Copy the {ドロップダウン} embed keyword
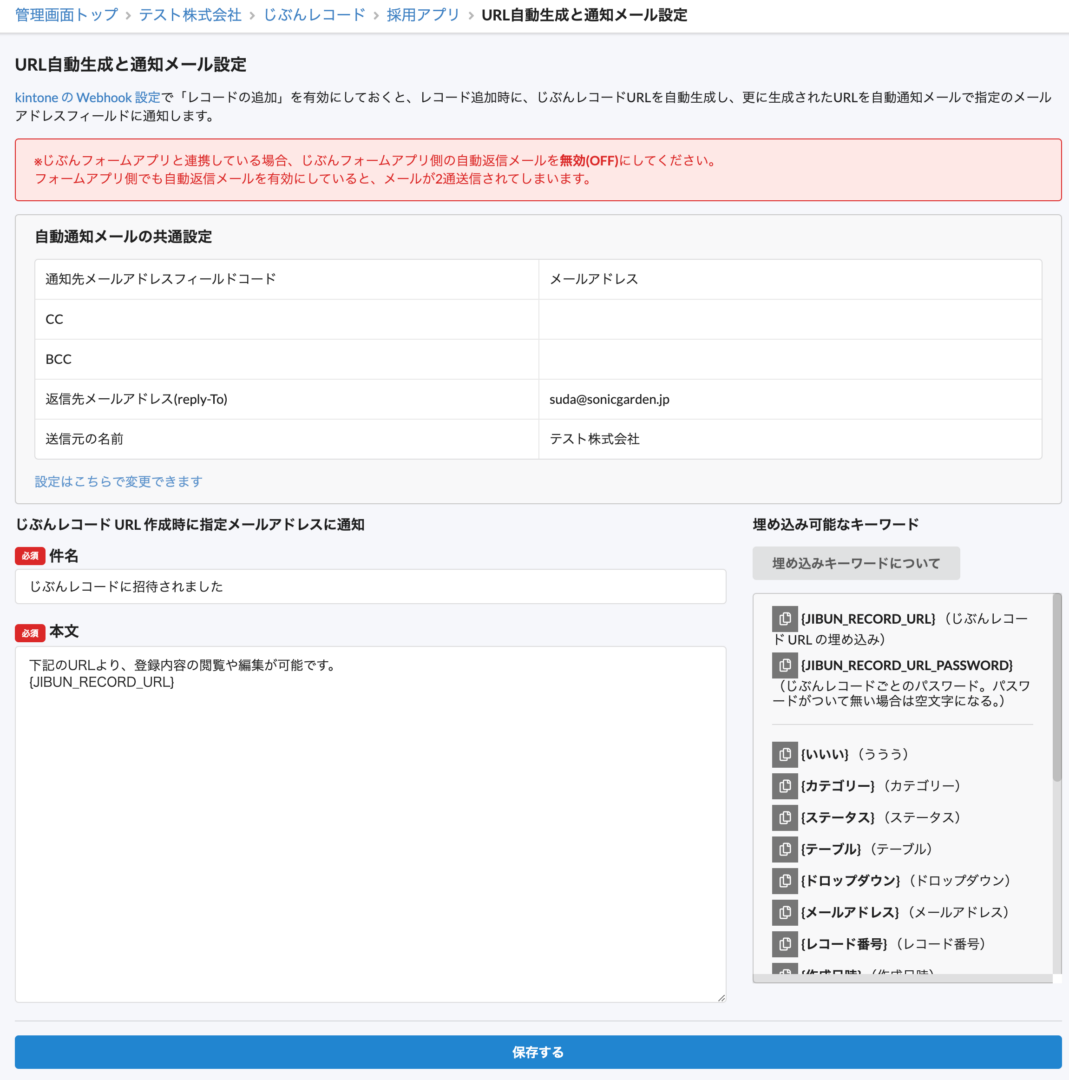This screenshot has height=1080, width=1069. click(784, 881)
